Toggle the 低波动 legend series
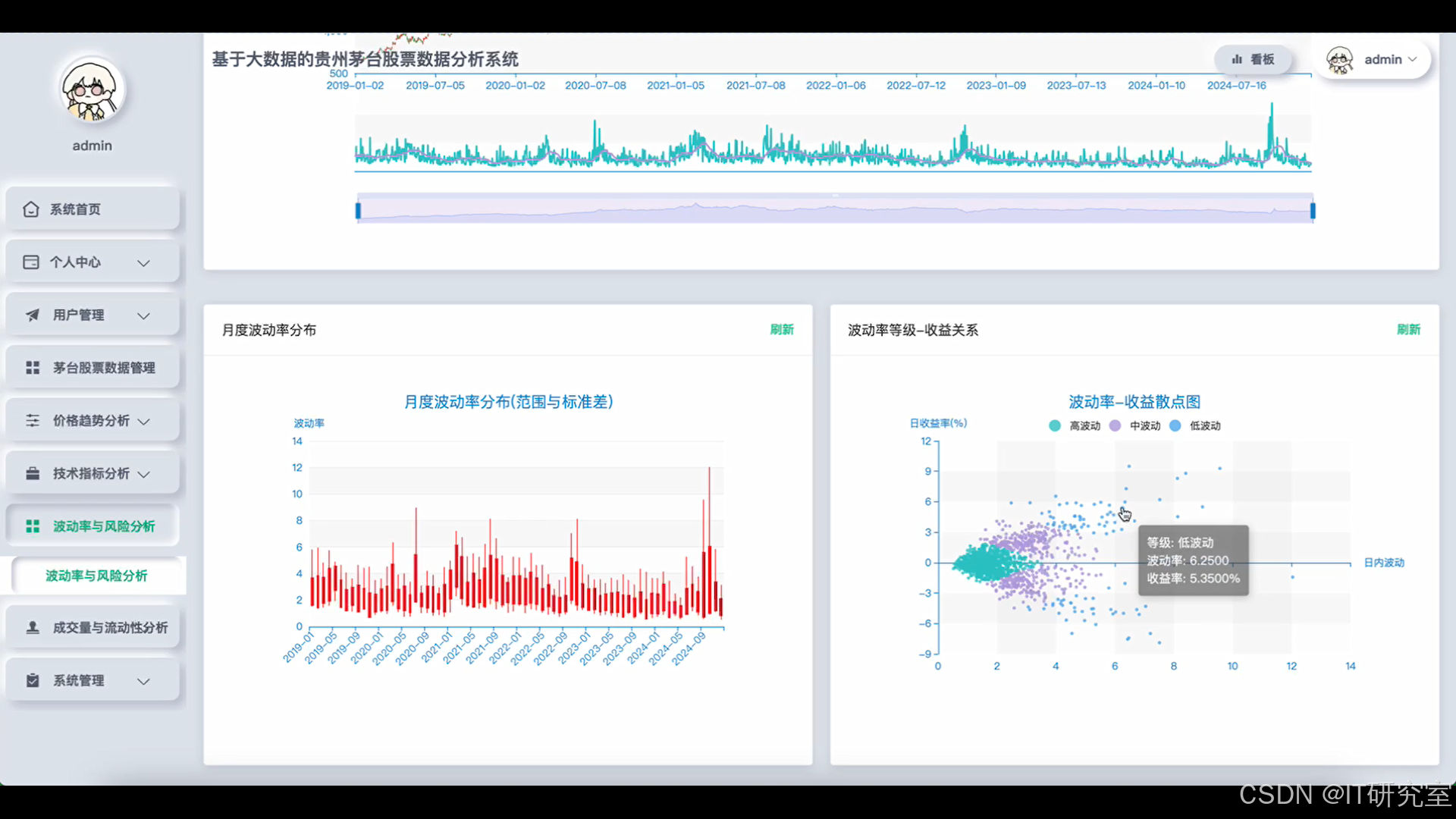Screen dimensions: 1456x819 click(x=1195, y=425)
